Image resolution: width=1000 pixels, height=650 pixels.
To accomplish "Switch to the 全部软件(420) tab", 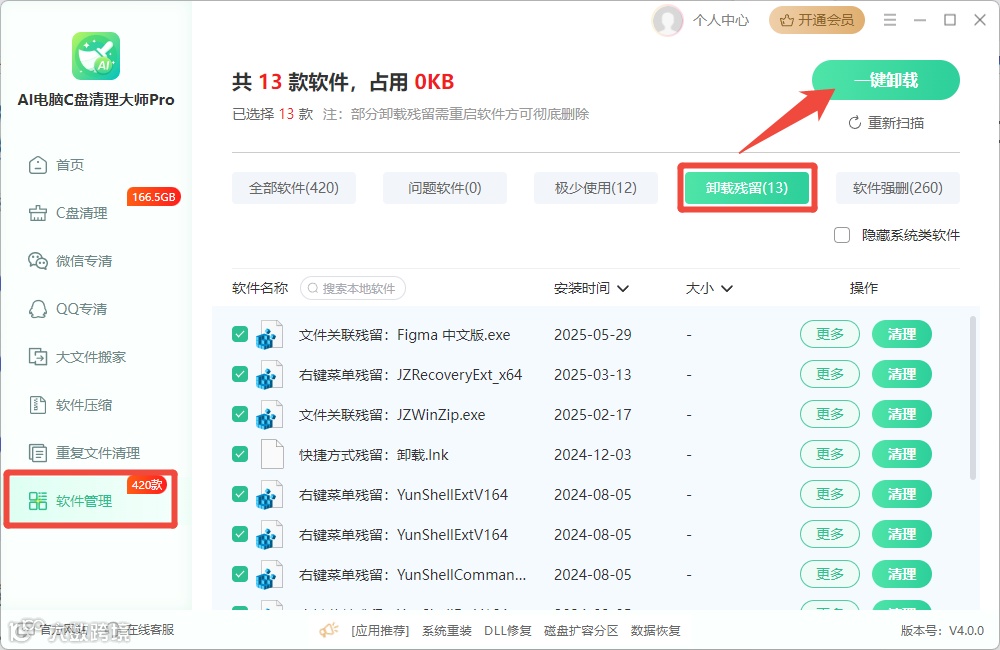I will coord(294,188).
